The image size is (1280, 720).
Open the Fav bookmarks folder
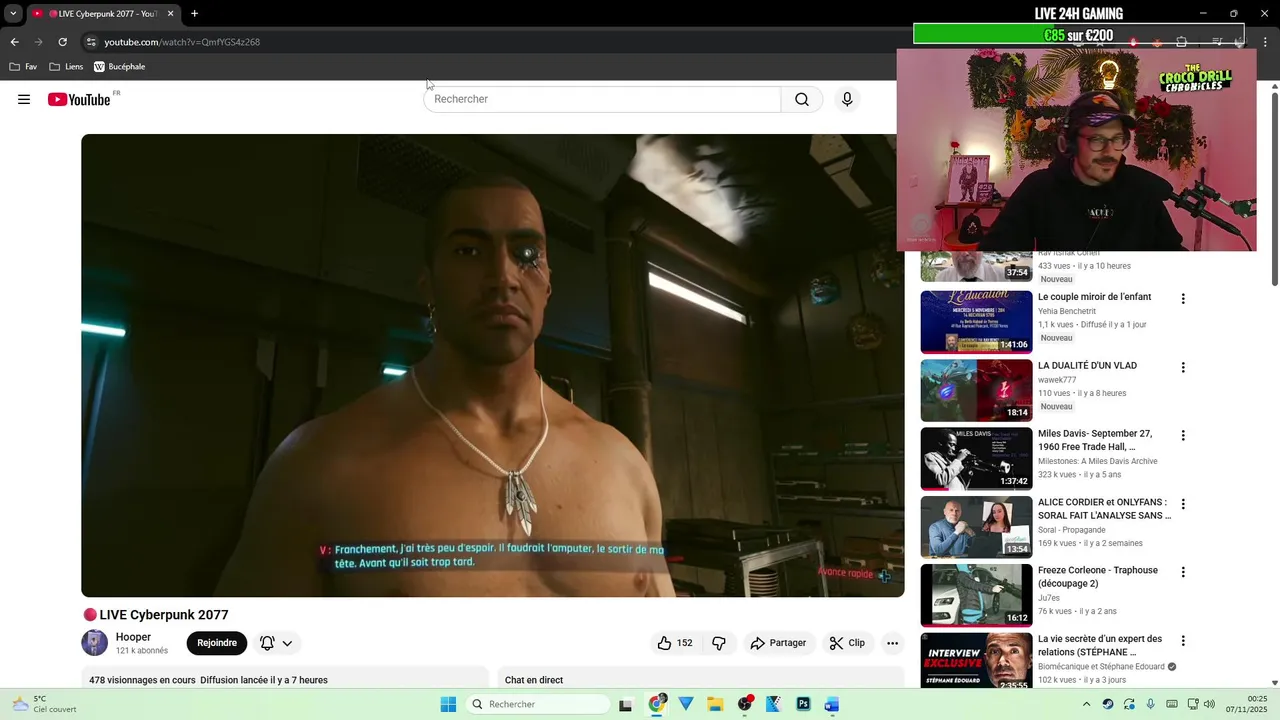click(23, 67)
